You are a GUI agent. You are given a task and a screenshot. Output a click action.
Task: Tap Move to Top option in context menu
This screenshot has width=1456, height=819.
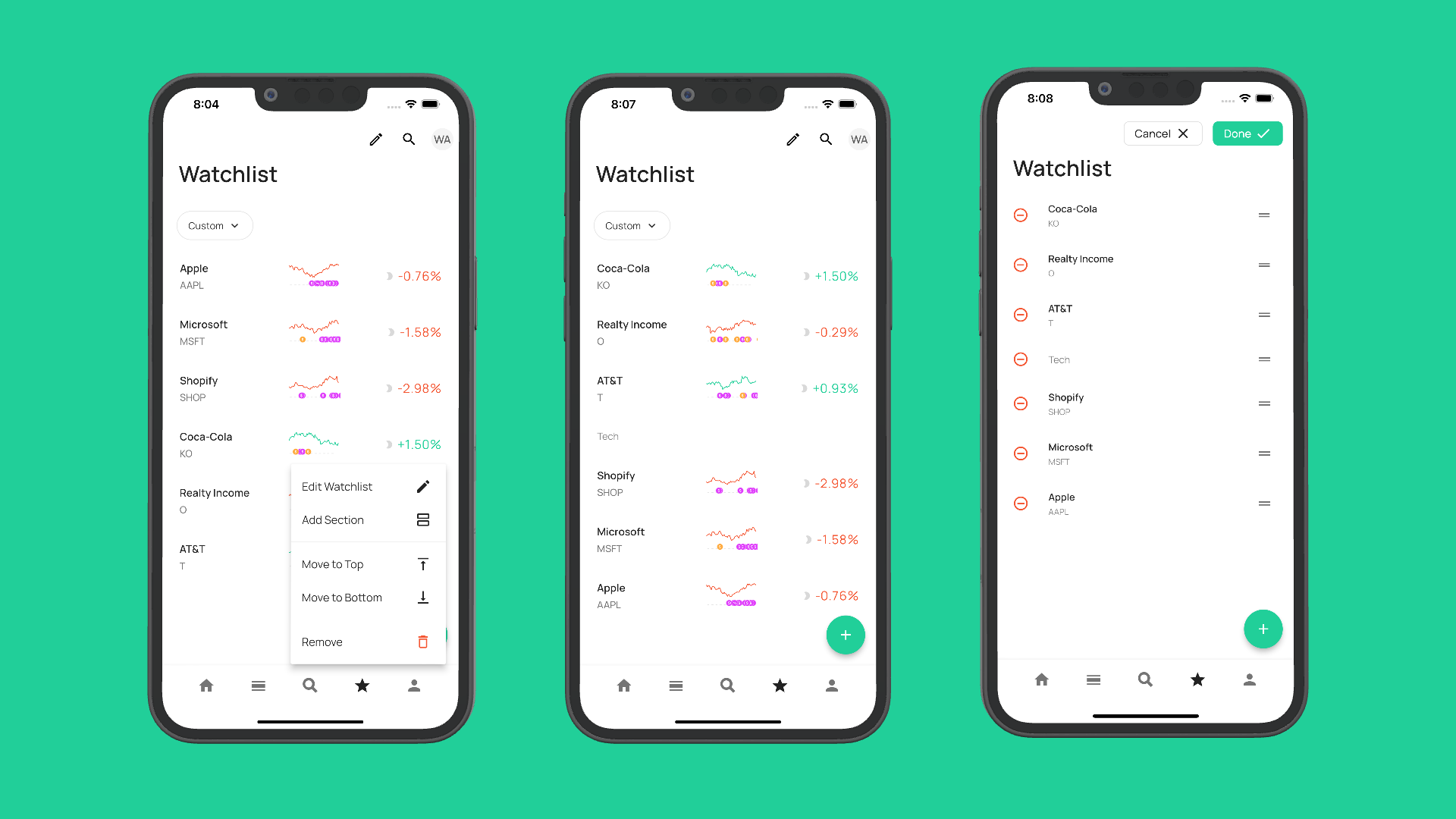(x=365, y=563)
